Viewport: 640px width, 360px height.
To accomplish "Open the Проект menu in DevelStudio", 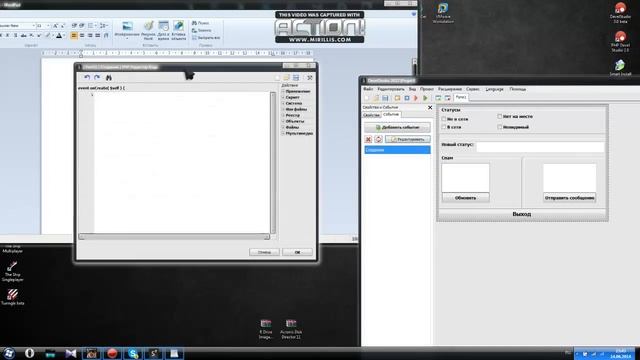I will coord(427,89).
